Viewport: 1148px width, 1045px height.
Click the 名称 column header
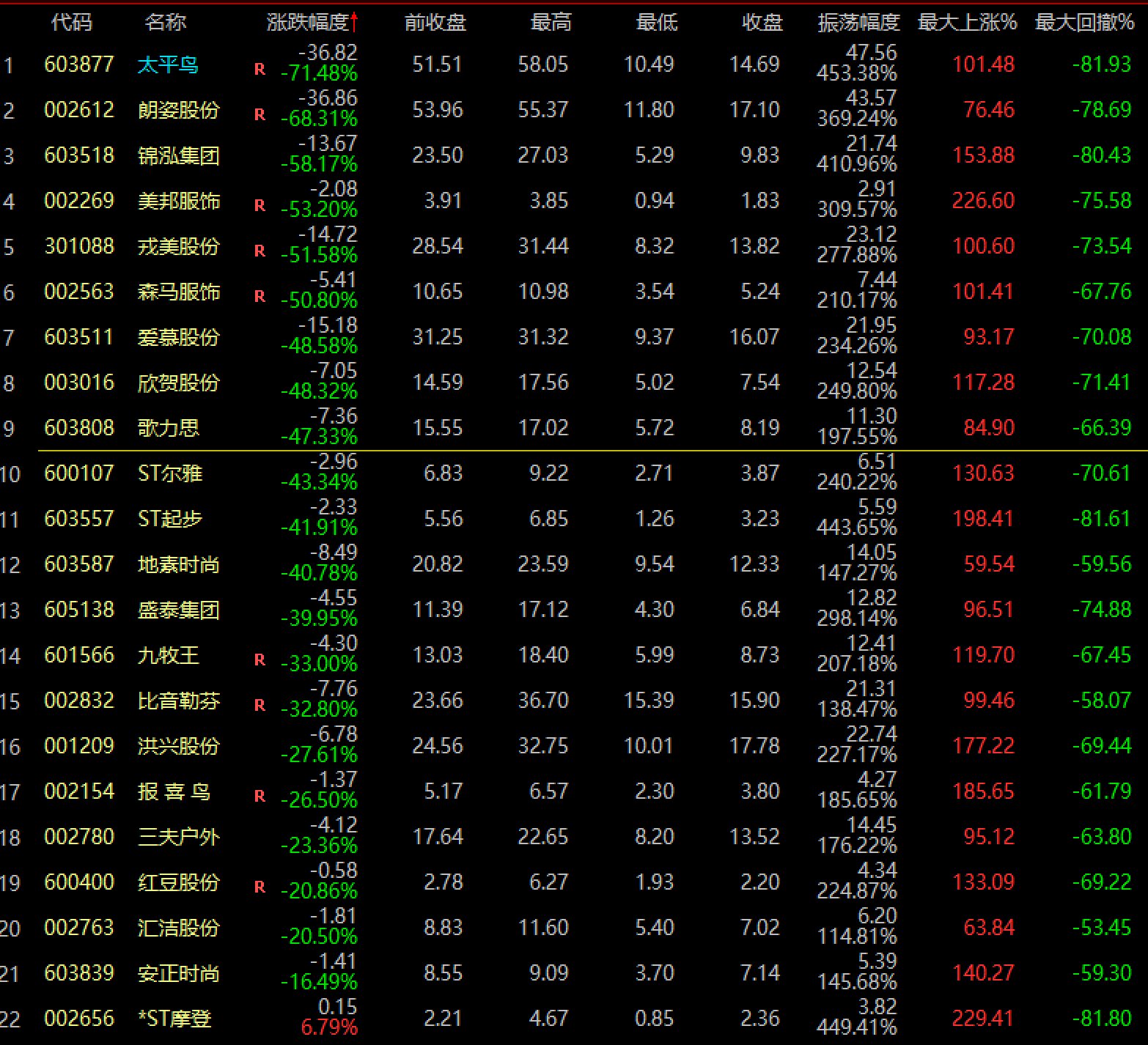[x=165, y=23]
